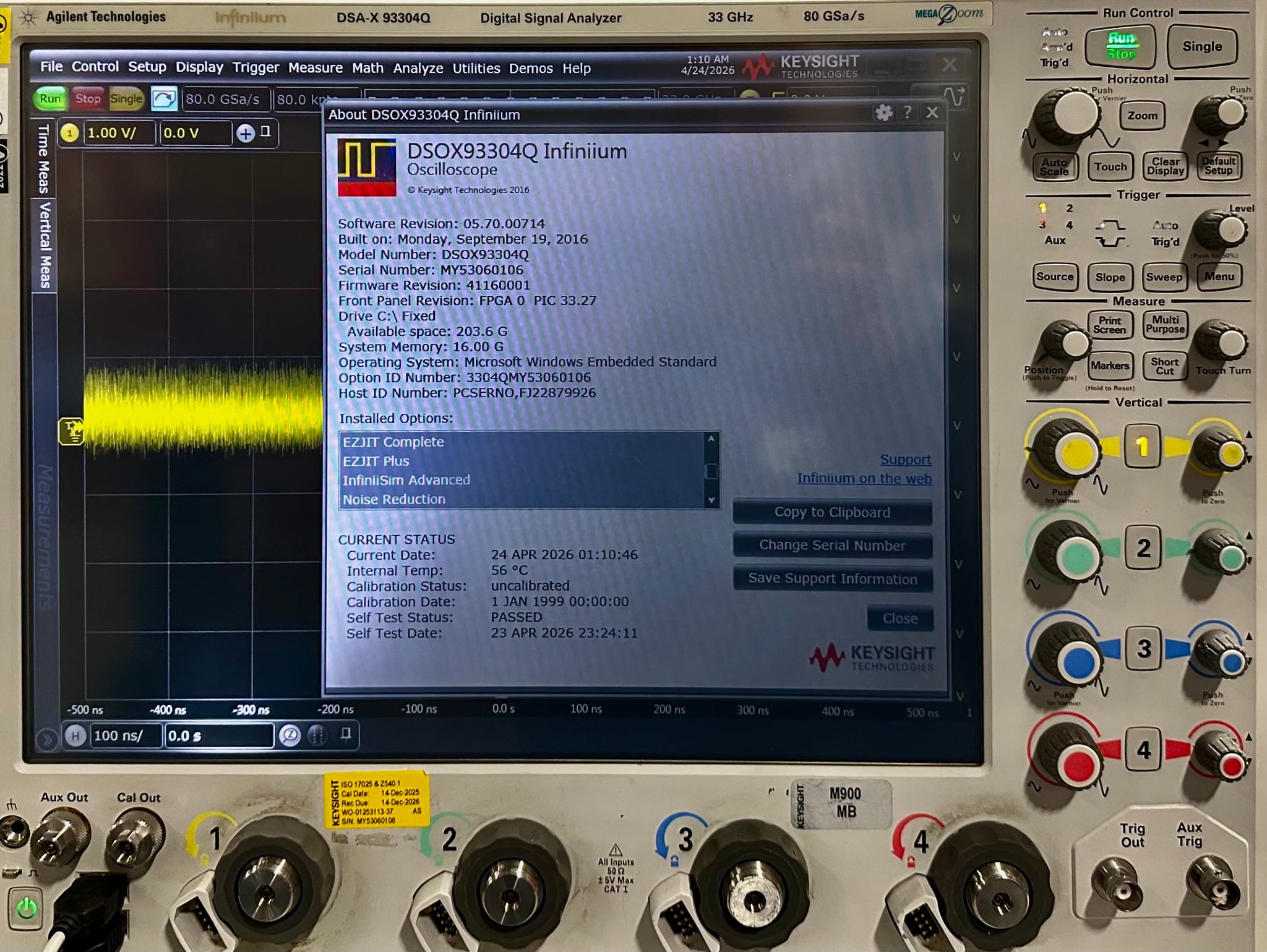The width and height of the screenshot is (1267, 952).
Task: Click the Infiniium oscilloscope logo icon
Action: 367,168
